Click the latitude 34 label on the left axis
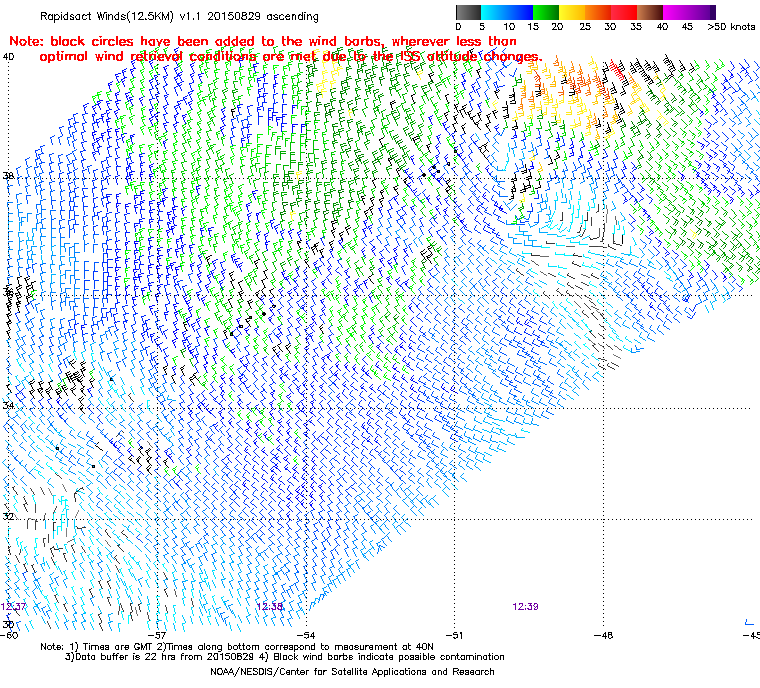Screen dimensions: 760x688 click(8, 405)
